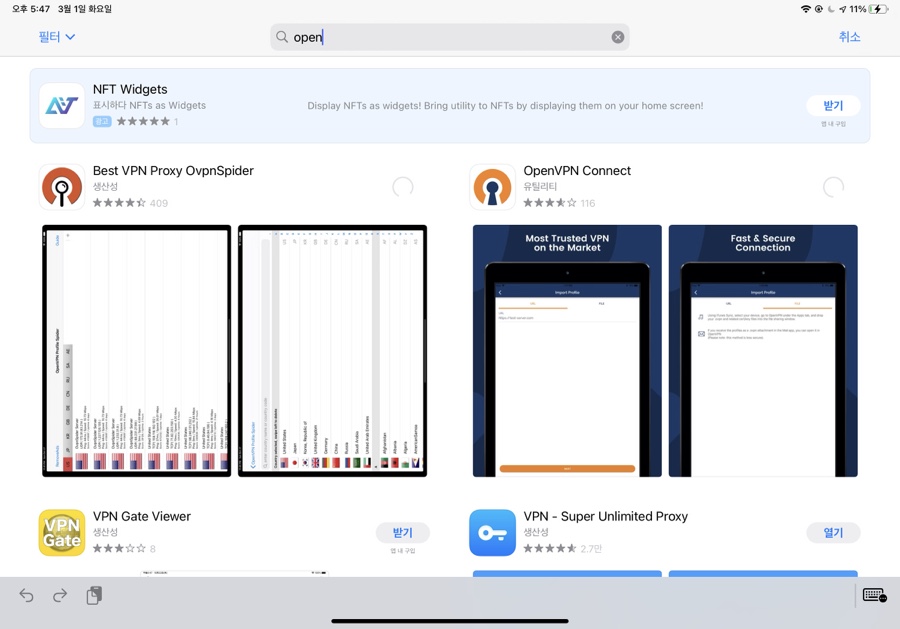Screen dimensions: 900x629
Task: Open the 필터 filter dropdown
Action: point(56,37)
